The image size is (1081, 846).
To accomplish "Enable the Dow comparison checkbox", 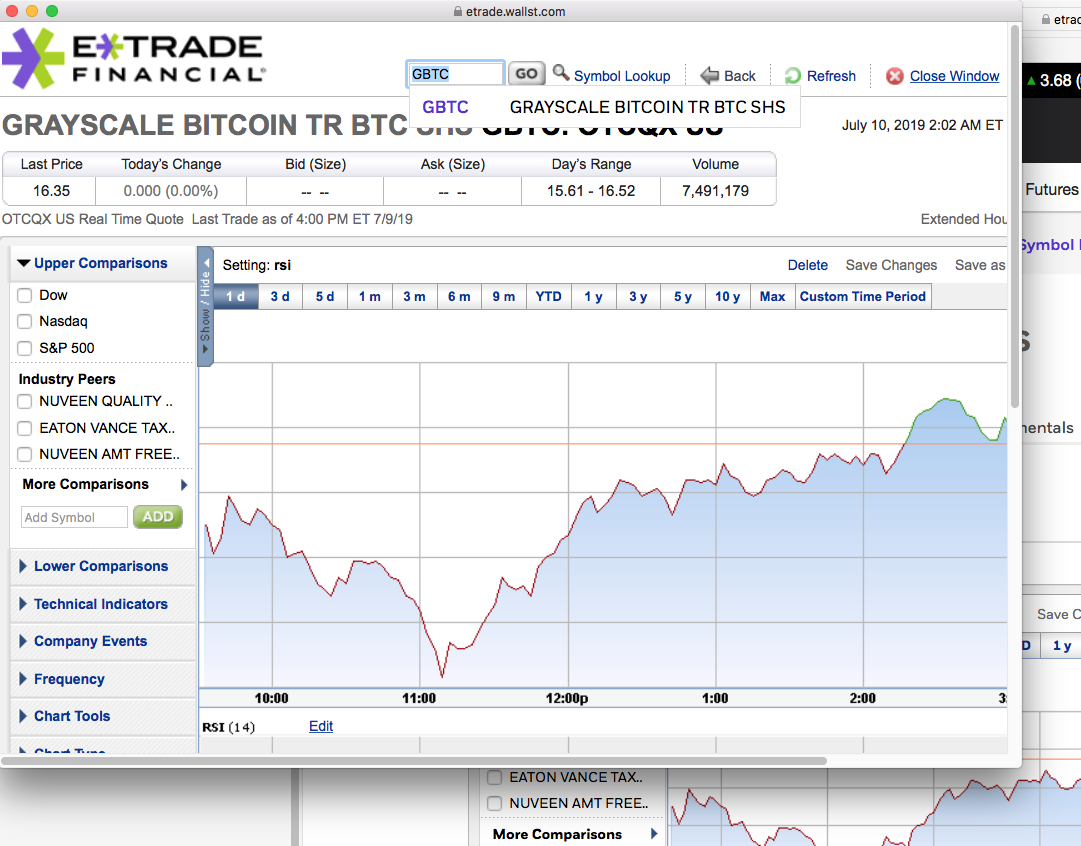I will tap(25, 296).
